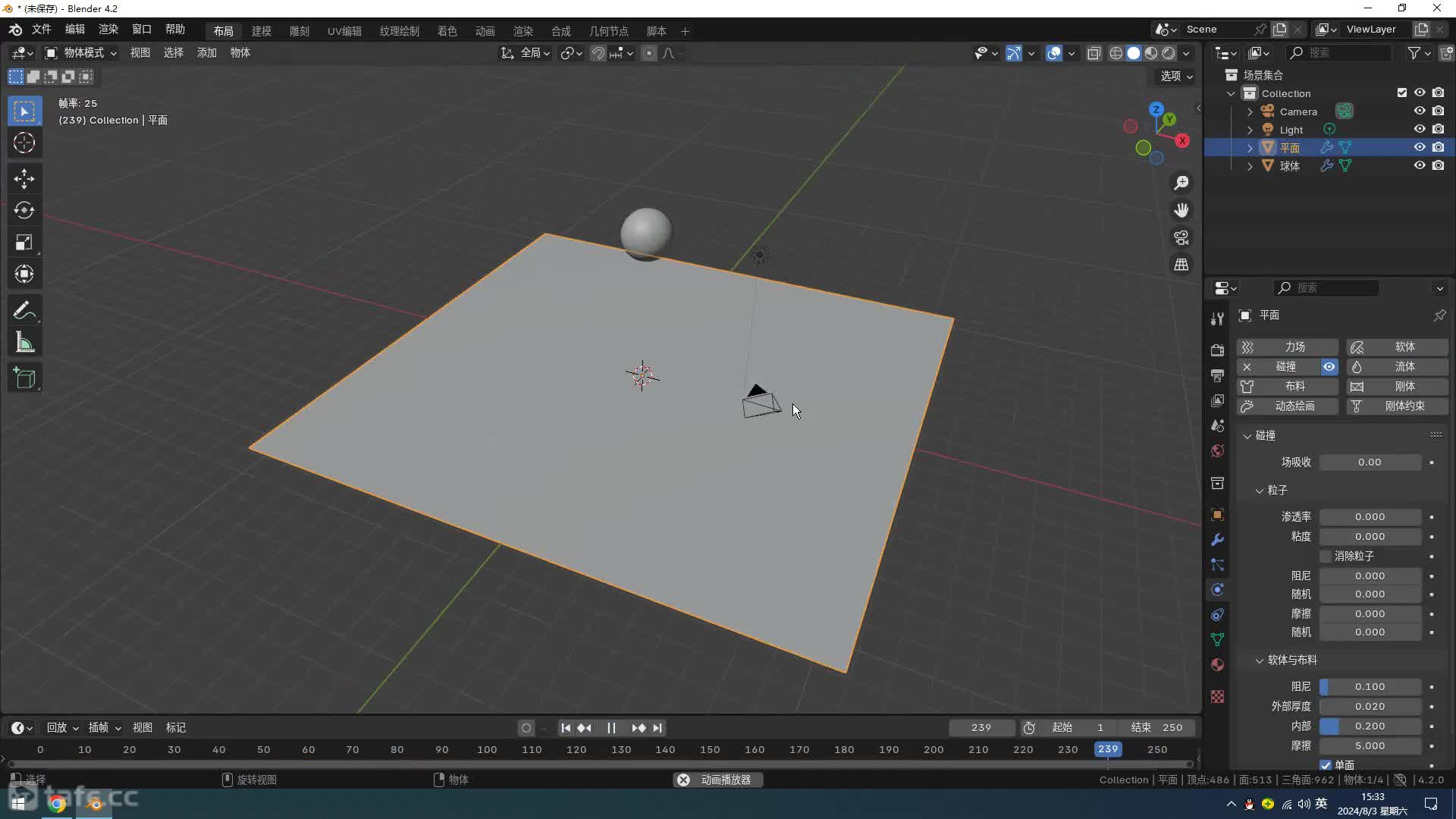The width and height of the screenshot is (1456, 819).
Task: Click the zoom magnifier in viewport
Action: [1181, 183]
